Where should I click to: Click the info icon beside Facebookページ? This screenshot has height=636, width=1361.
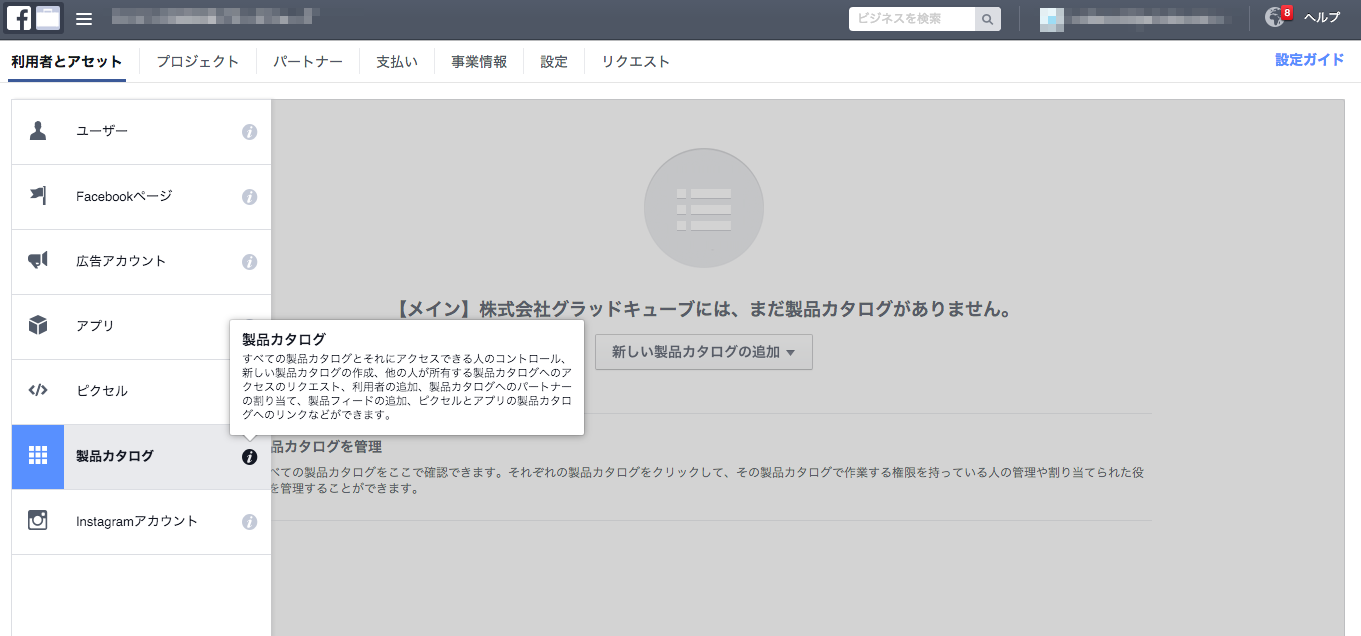[250, 197]
